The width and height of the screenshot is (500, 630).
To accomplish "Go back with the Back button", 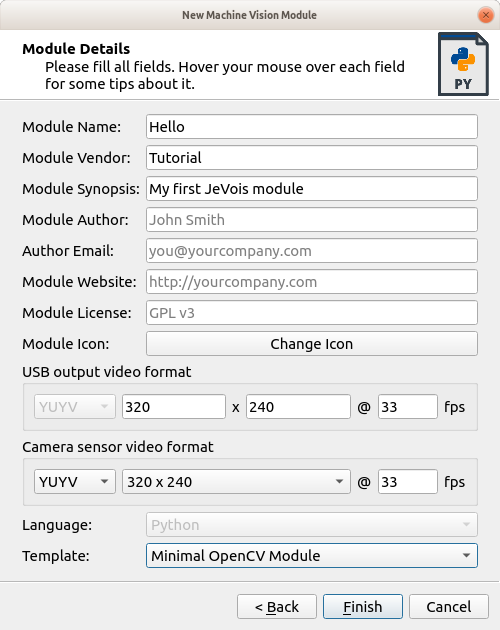I will [x=277, y=607].
